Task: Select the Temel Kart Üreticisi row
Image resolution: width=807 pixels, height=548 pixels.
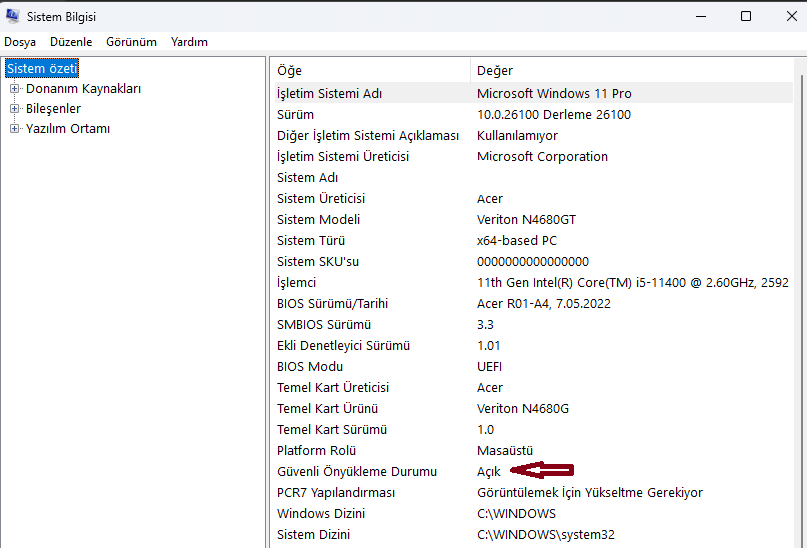Action: [534, 387]
